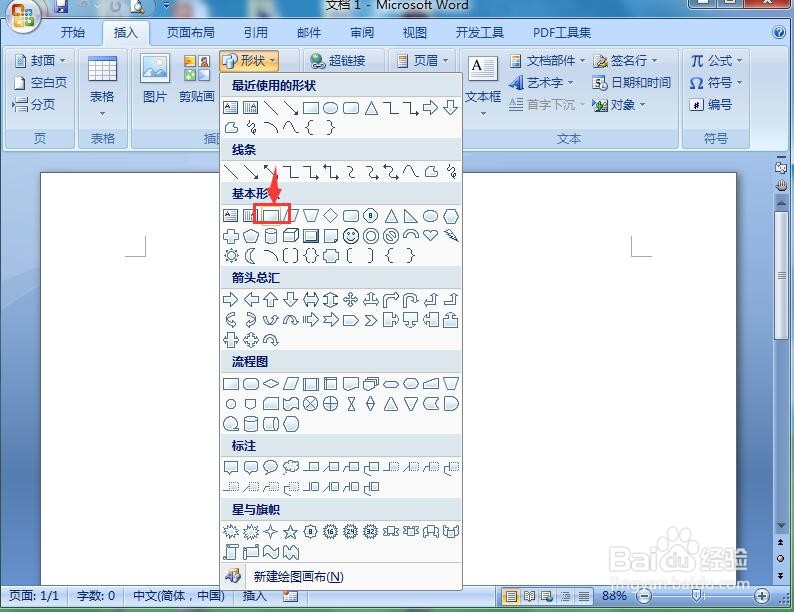
Task: Open the PDF tools tab
Action: [561, 32]
